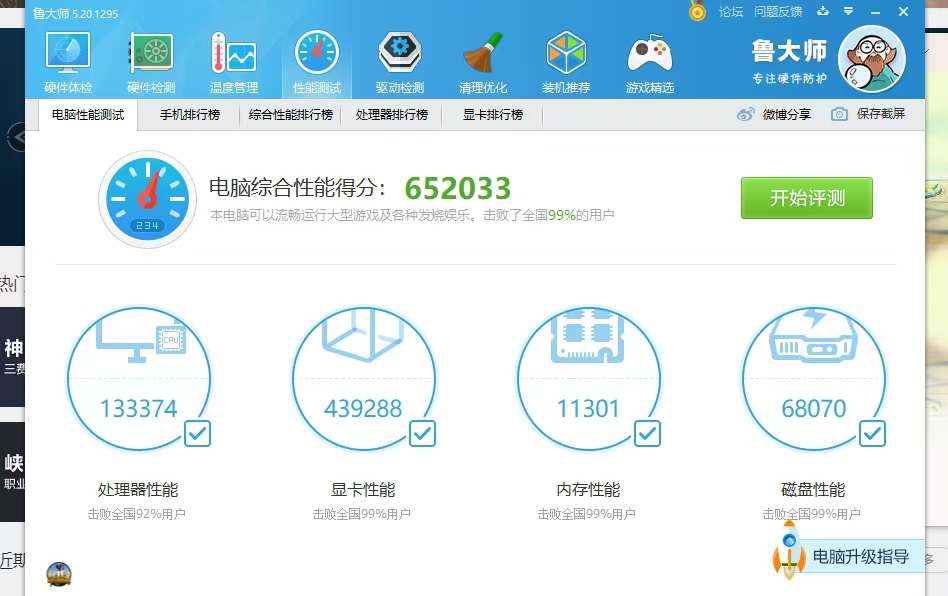Click the overall score 652033
Screen dimensions: 948x596
(458, 188)
